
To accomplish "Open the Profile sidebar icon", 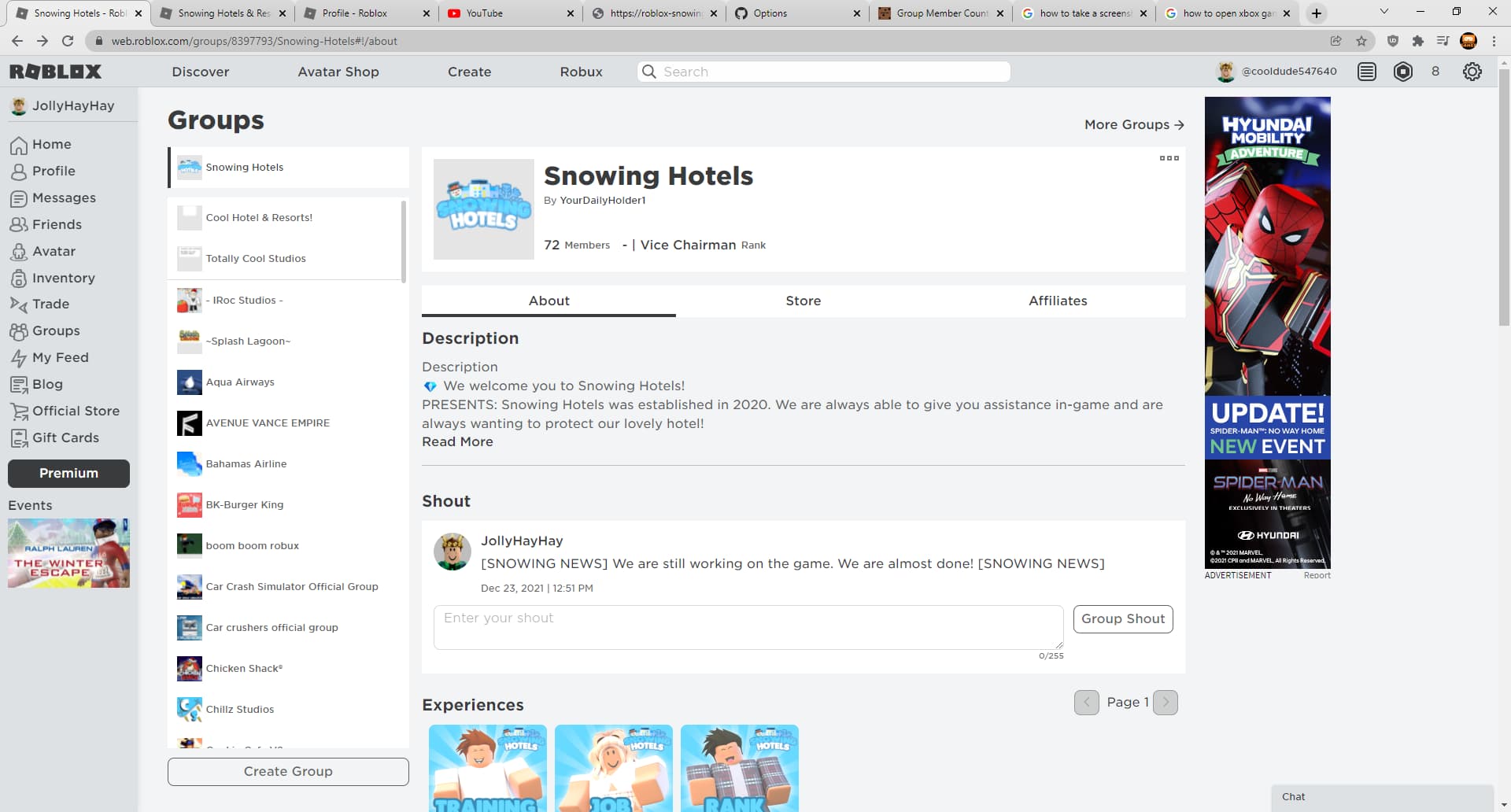I will point(19,172).
